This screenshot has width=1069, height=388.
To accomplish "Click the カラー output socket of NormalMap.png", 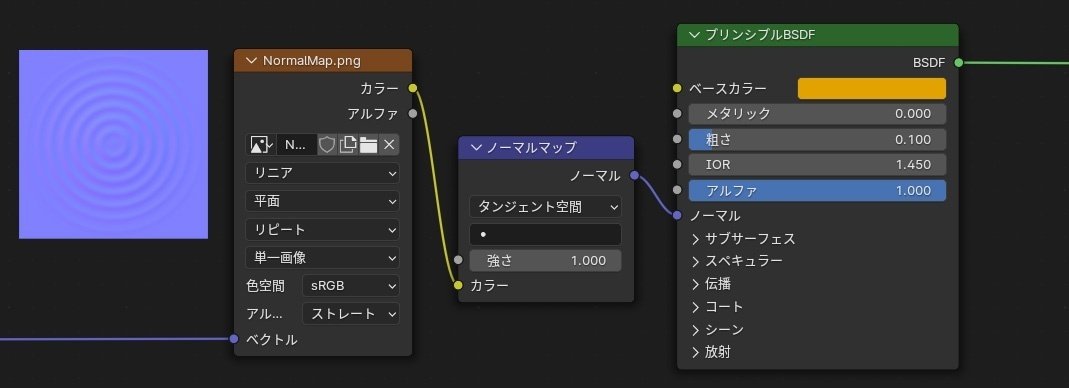I will tap(412, 88).
